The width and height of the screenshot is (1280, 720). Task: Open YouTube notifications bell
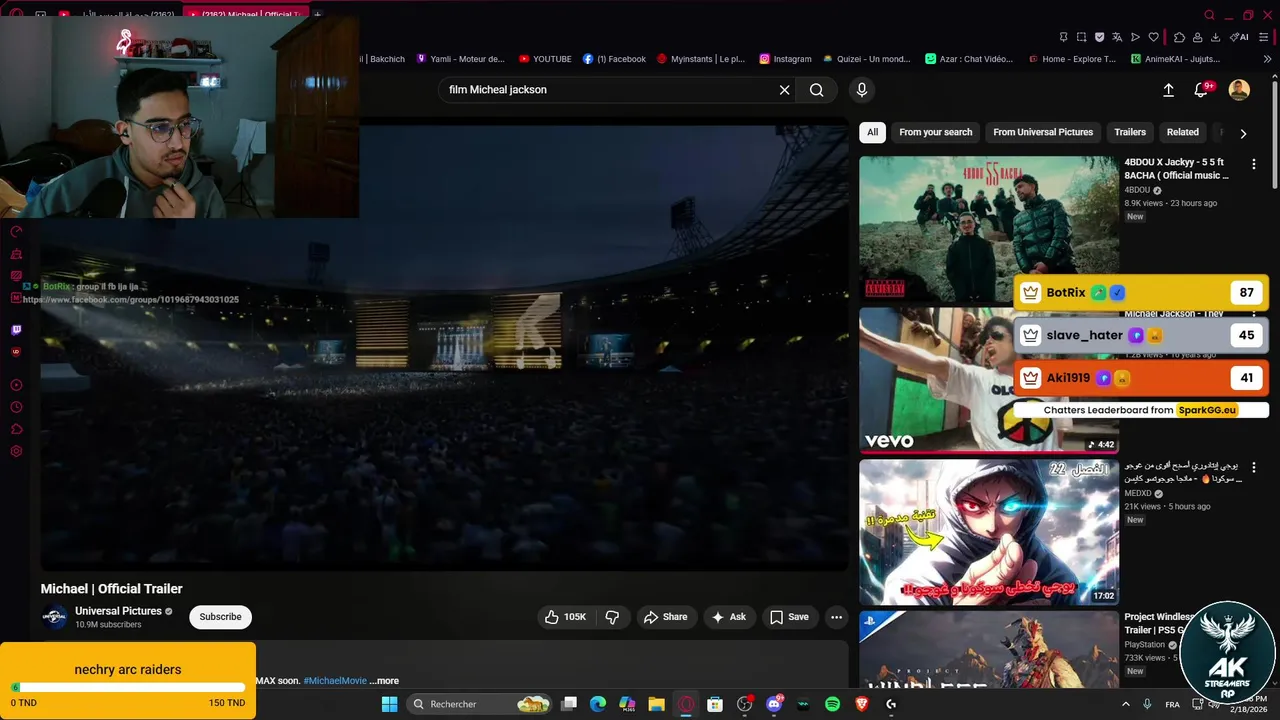(x=1201, y=90)
